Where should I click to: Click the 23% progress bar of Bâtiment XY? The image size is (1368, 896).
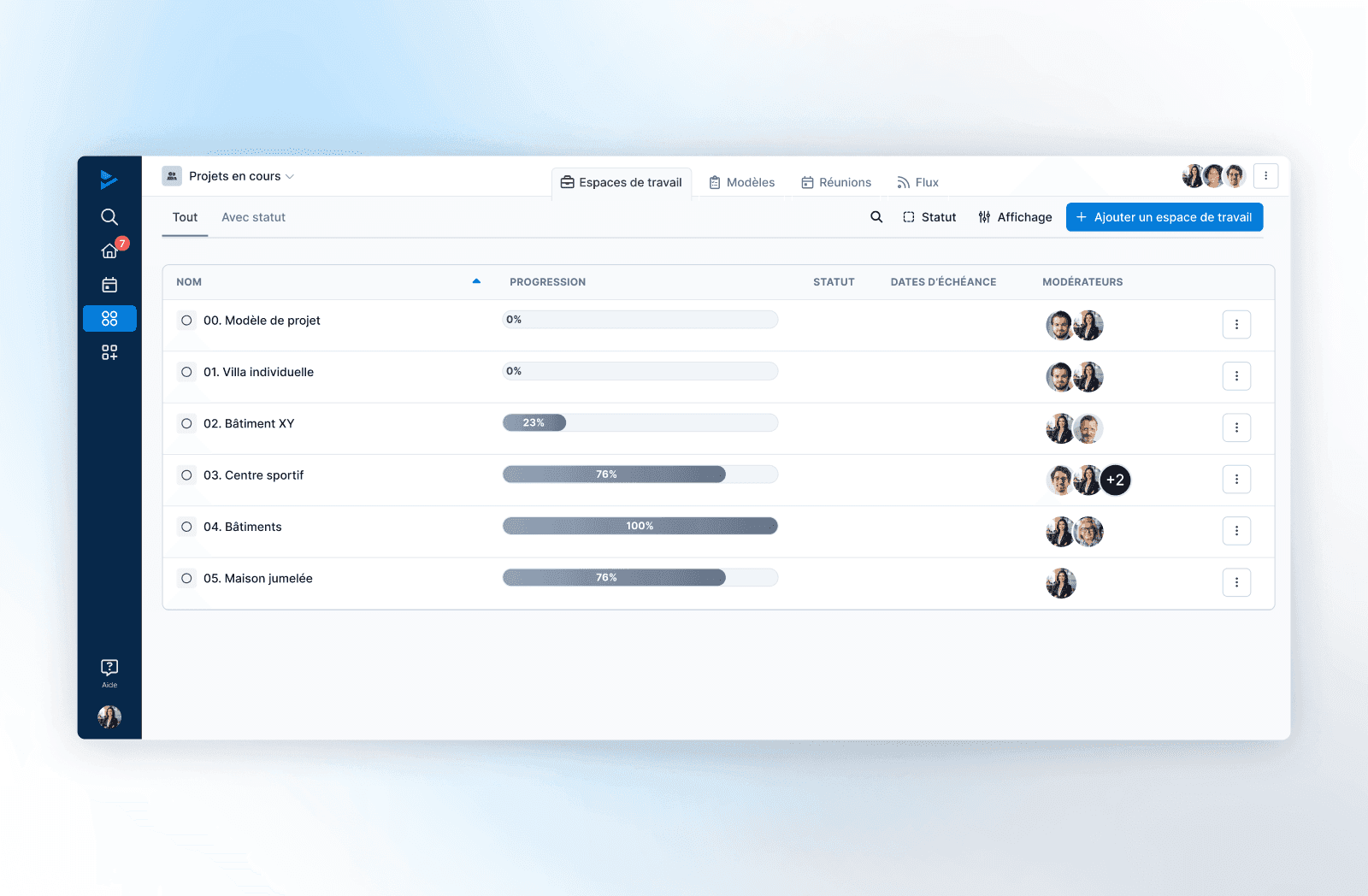click(640, 422)
